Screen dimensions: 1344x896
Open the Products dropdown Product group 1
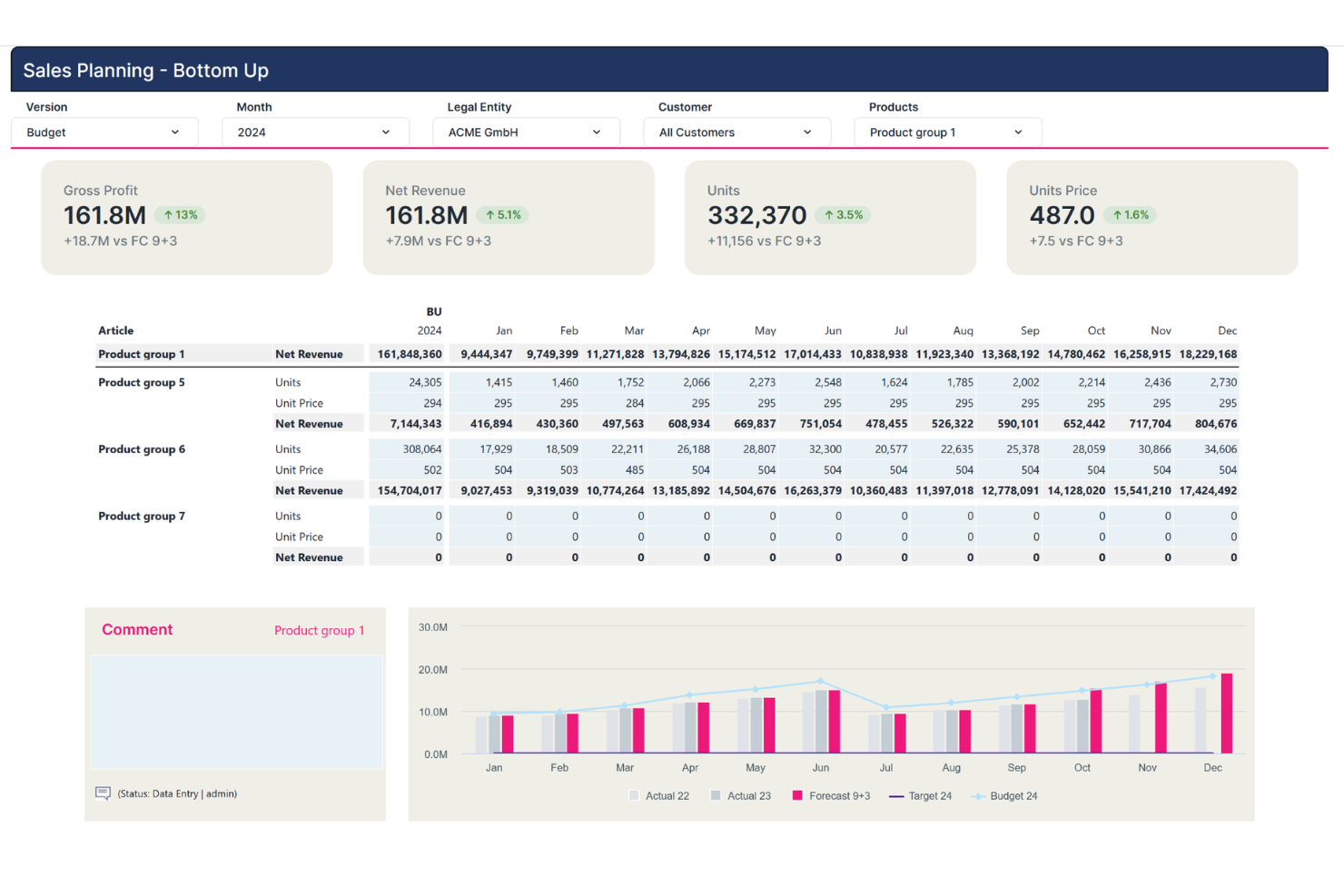(x=947, y=133)
